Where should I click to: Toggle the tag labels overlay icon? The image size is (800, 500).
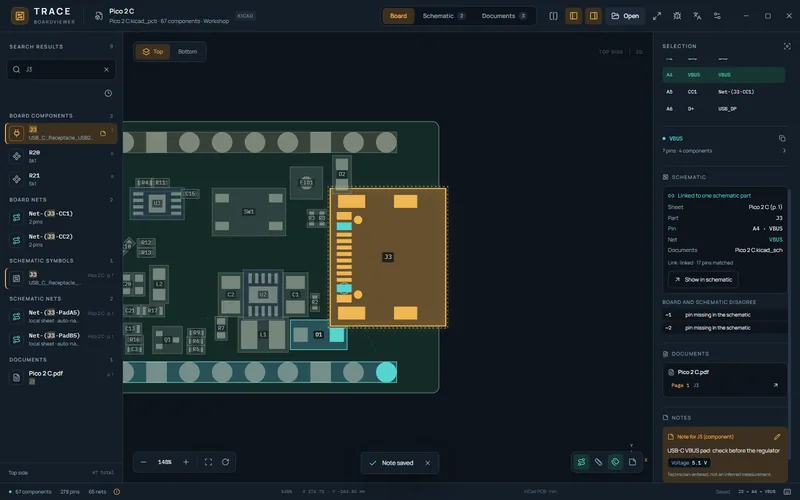tap(615, 462)
